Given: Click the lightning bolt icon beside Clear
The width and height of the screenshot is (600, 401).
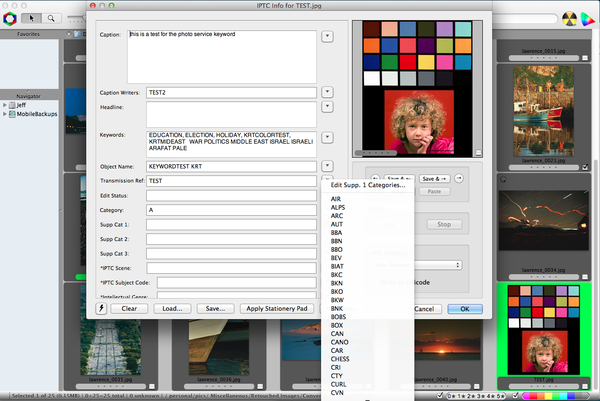Looking at the screenshot, I should pos(101,309).
